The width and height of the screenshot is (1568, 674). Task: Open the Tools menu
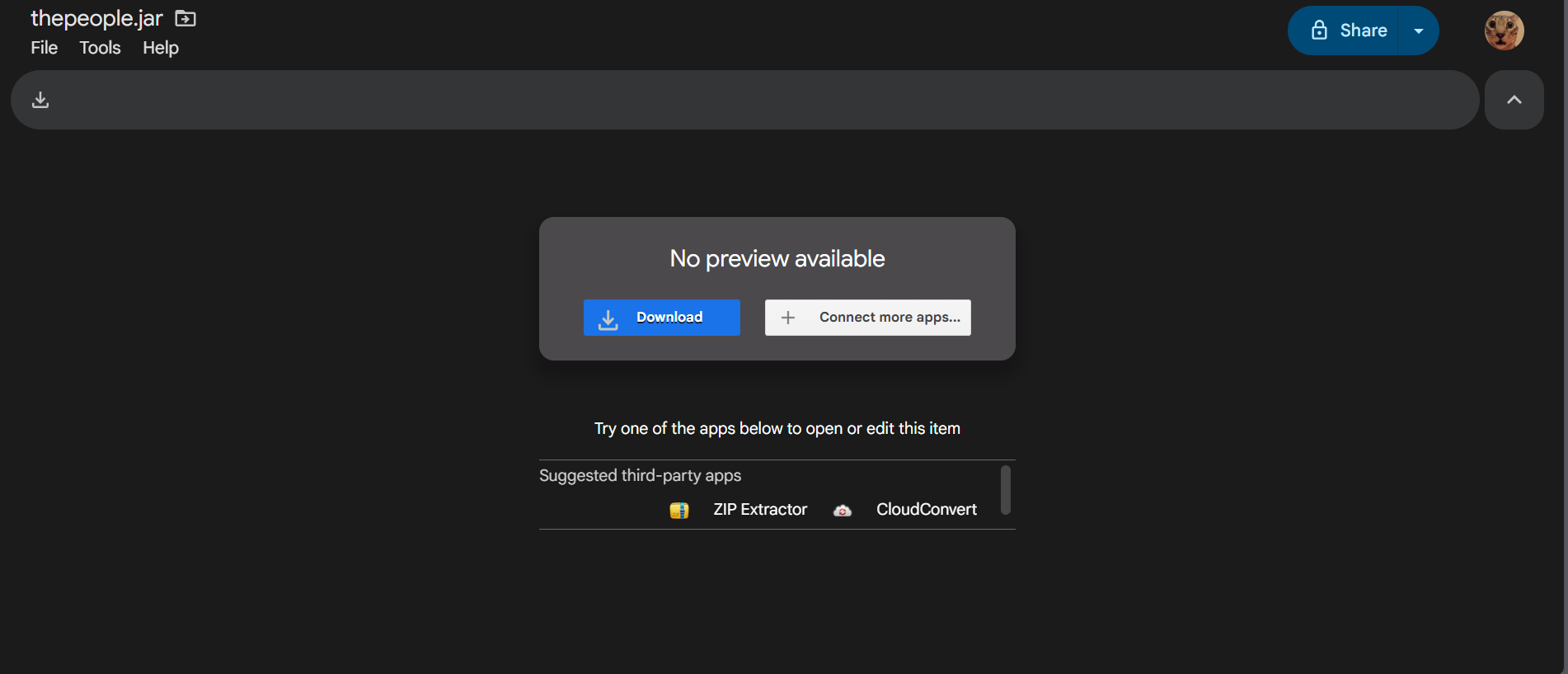(x=100, y=48)
